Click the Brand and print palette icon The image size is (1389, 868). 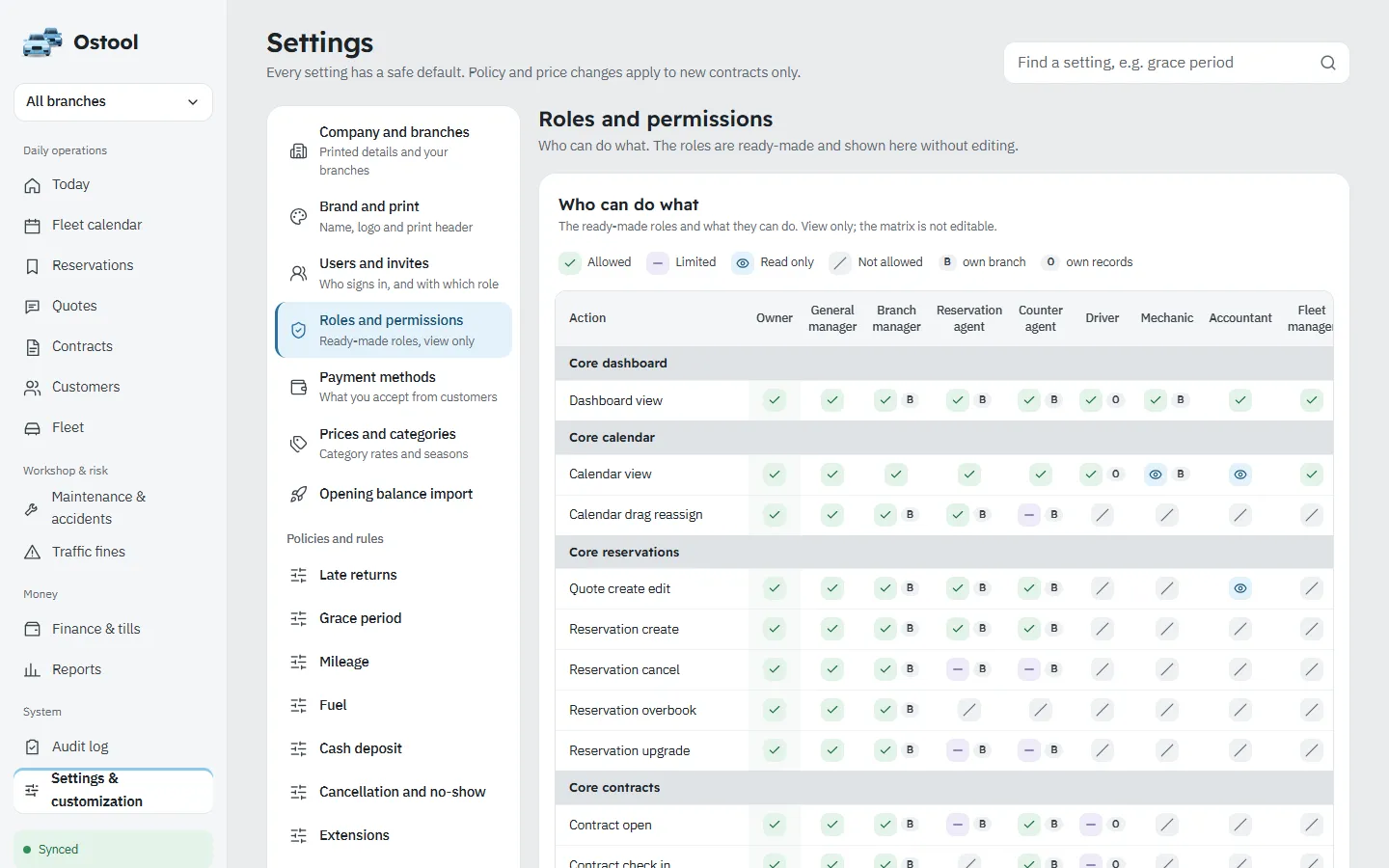(299, 217)
